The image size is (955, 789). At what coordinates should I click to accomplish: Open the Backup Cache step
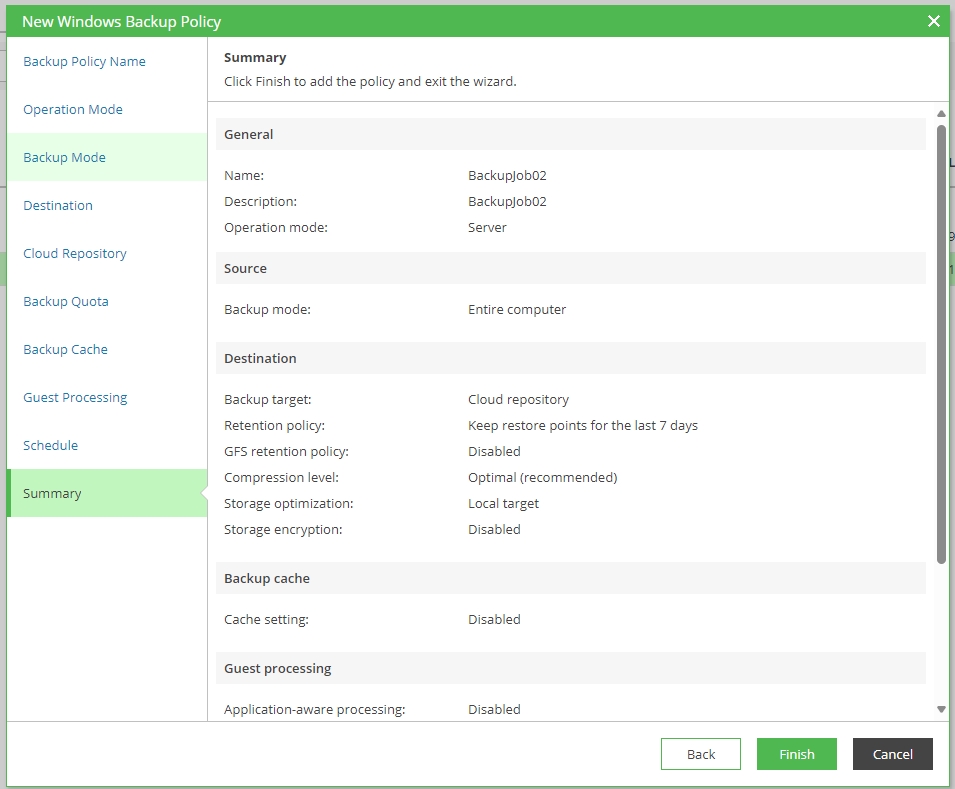[x=65, y=349]
